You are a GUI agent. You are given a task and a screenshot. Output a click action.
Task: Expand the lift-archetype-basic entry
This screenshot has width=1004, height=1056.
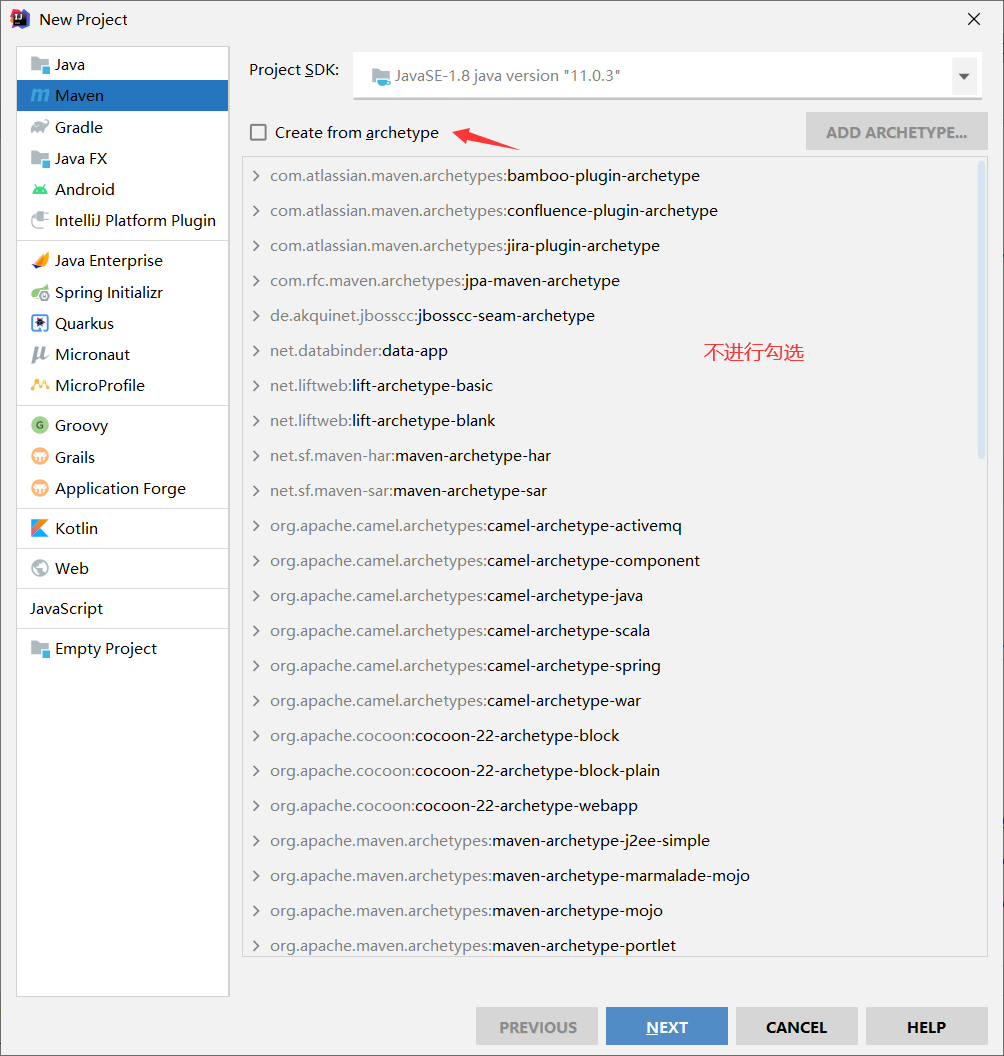point(256,386)
